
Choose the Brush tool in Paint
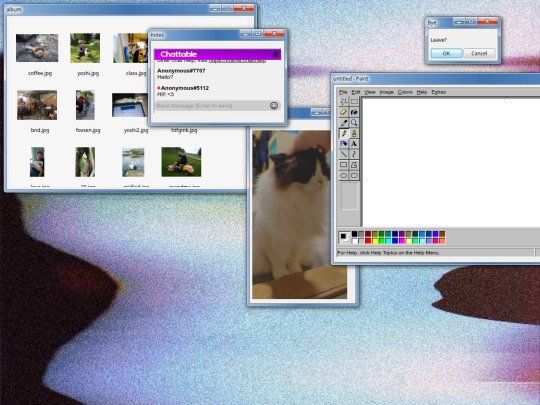pyautogui.click(x=354, y=133)
